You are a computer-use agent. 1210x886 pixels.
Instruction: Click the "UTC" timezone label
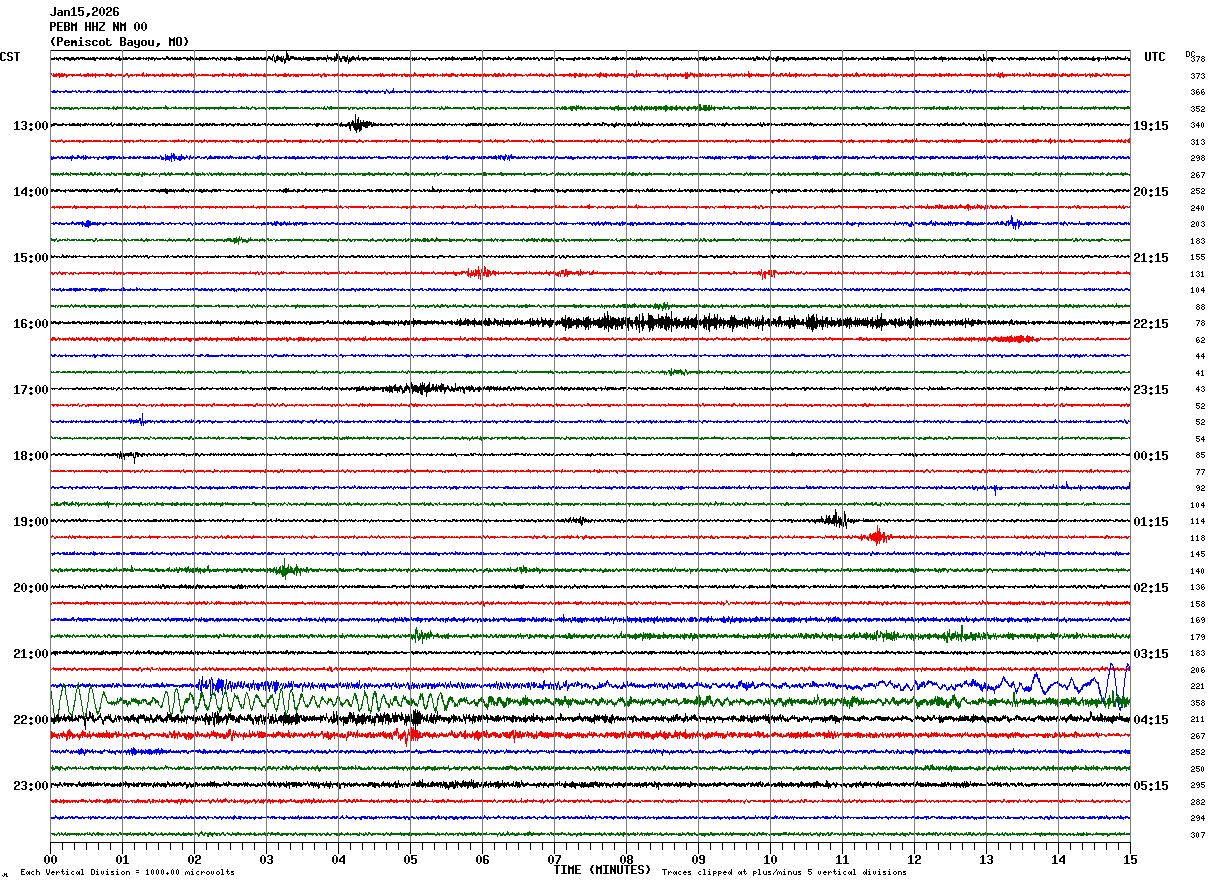[x=1155, y=57]
